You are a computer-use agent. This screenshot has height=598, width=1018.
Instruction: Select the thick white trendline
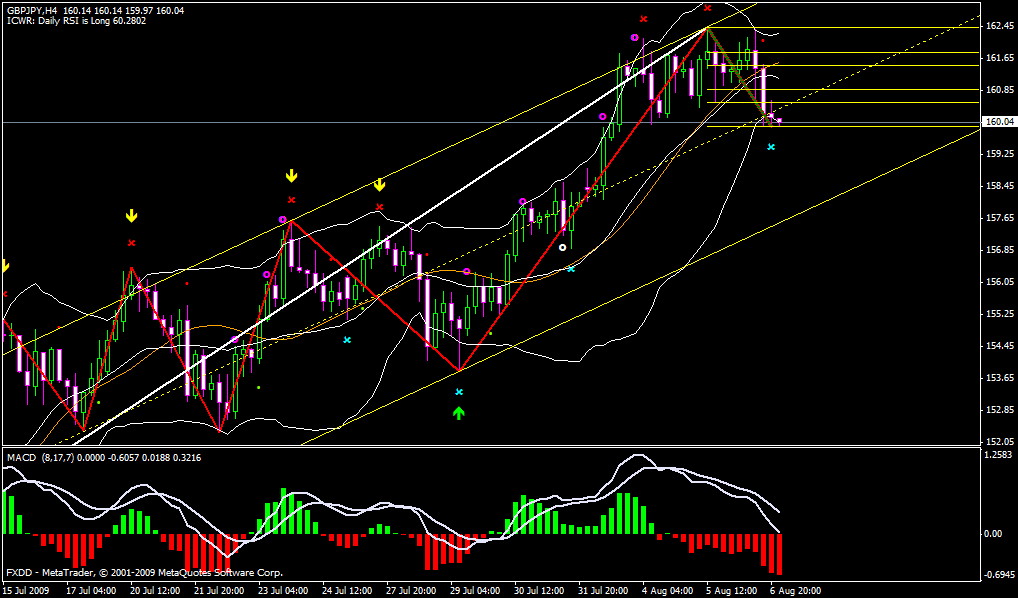point(390,236)
